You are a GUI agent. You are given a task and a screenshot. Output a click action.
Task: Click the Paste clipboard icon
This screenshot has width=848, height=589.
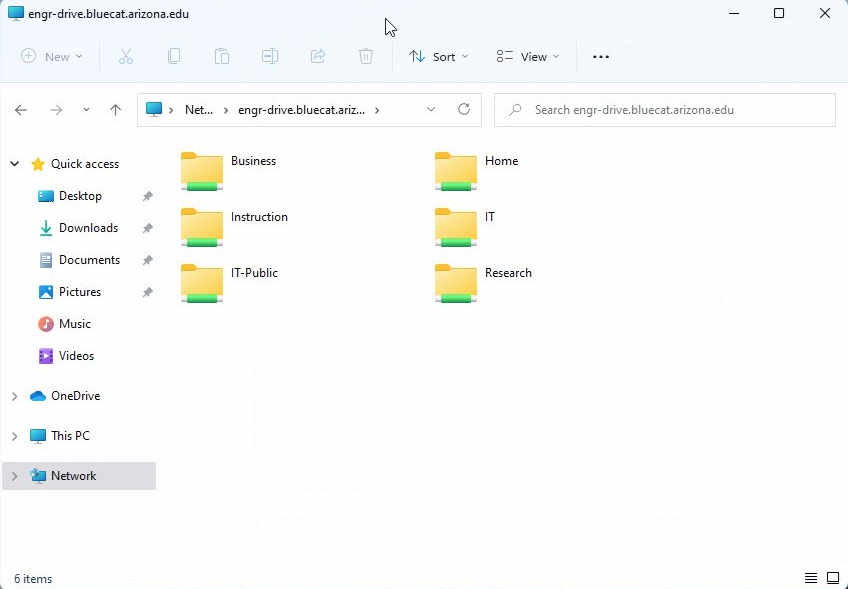[222, 57]
